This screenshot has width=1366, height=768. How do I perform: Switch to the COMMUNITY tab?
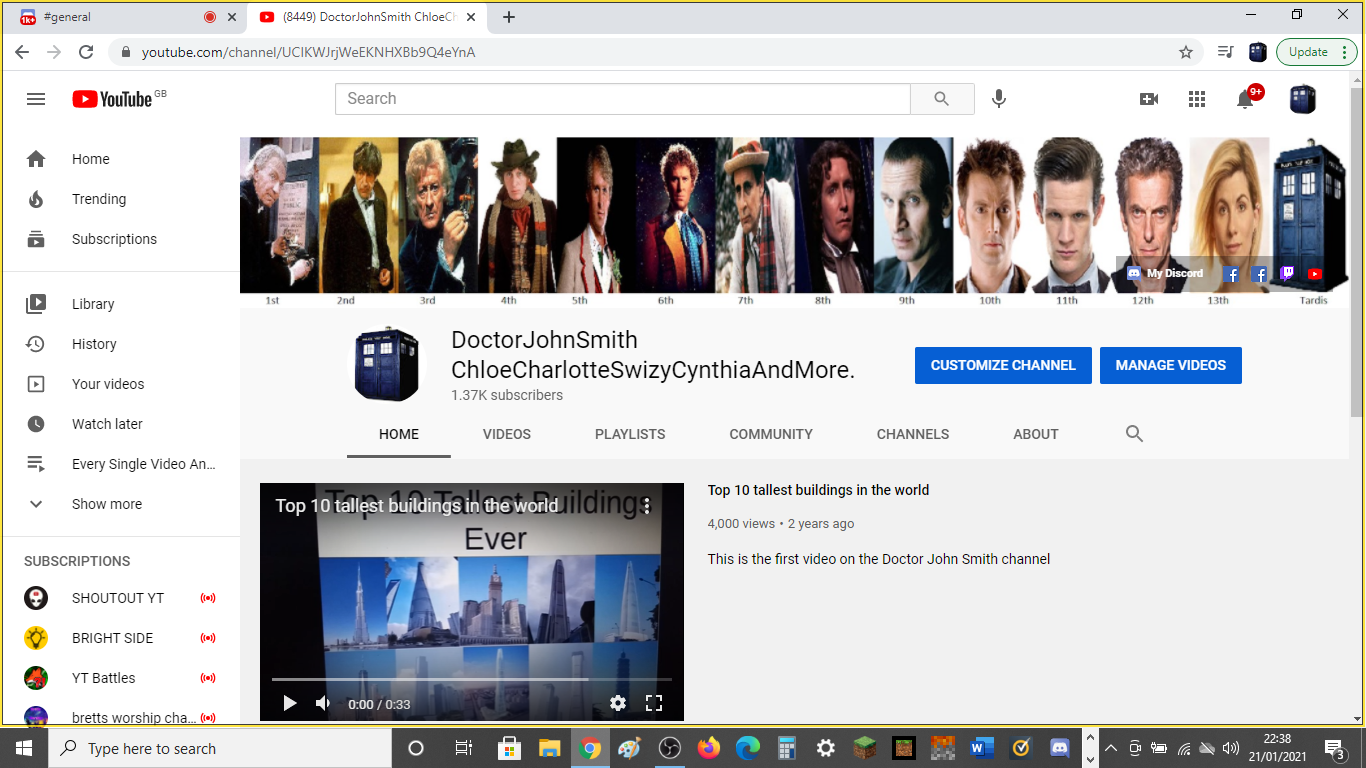coord(771,434)
